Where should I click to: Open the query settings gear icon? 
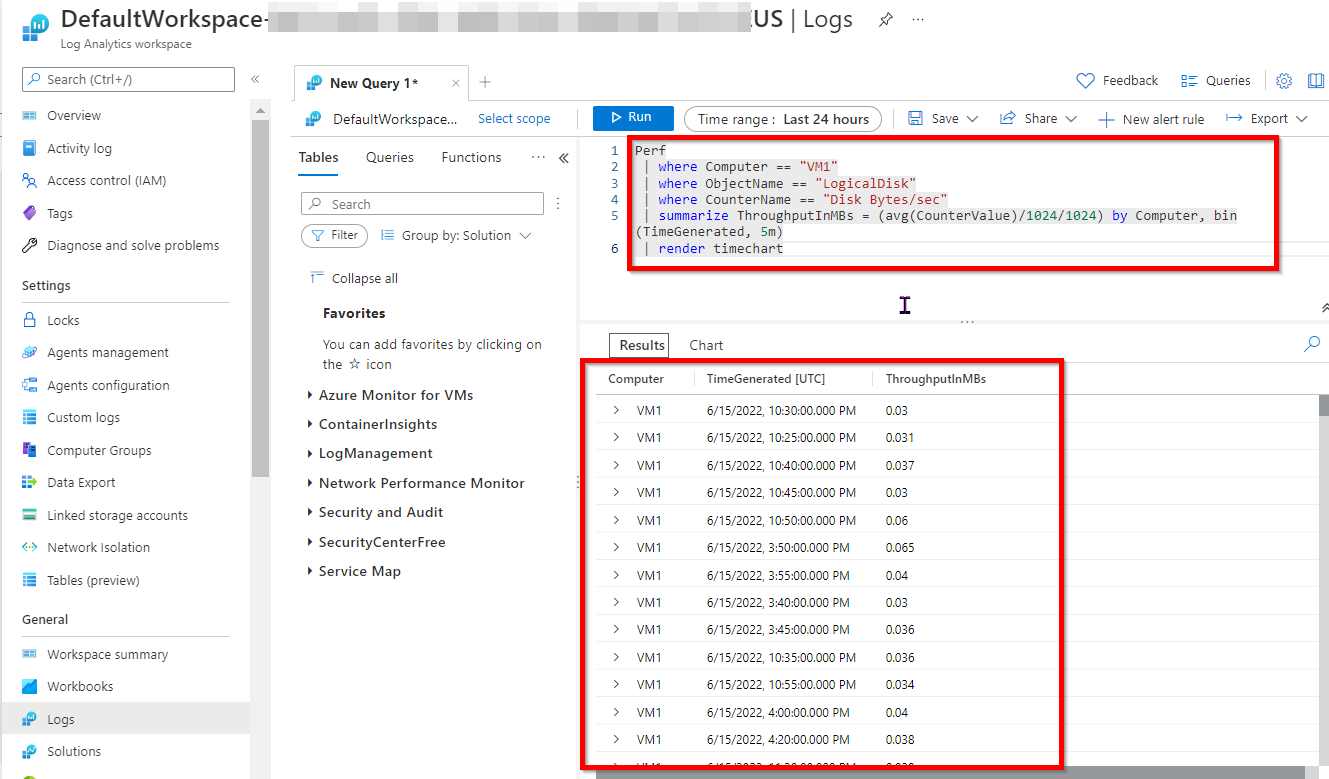coord(1285,81)
